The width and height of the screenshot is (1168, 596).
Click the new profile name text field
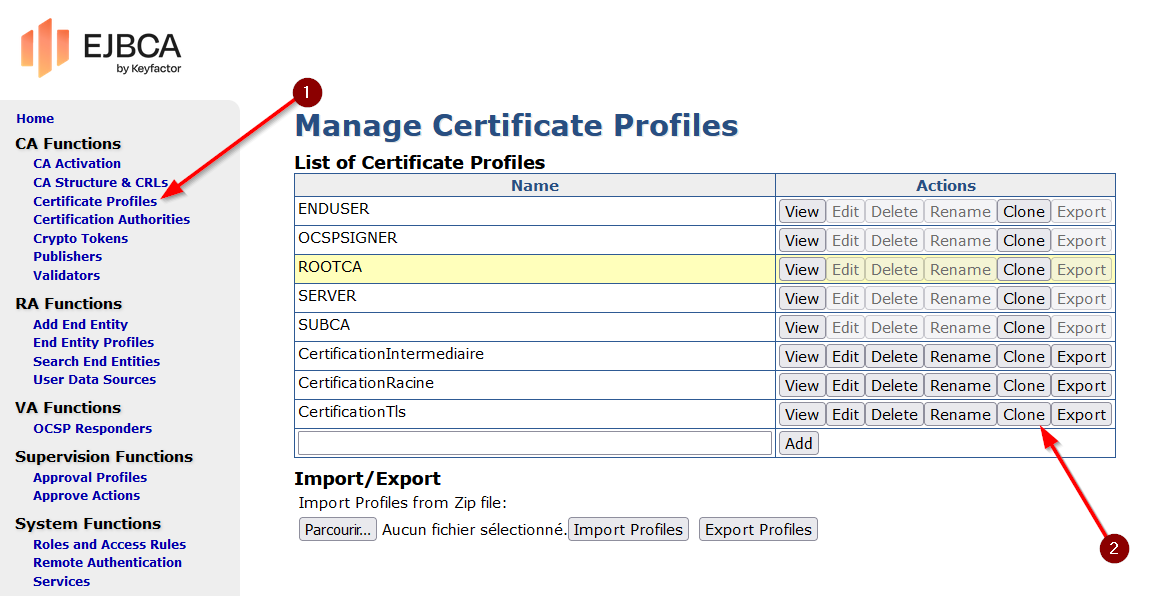[534, 443]
